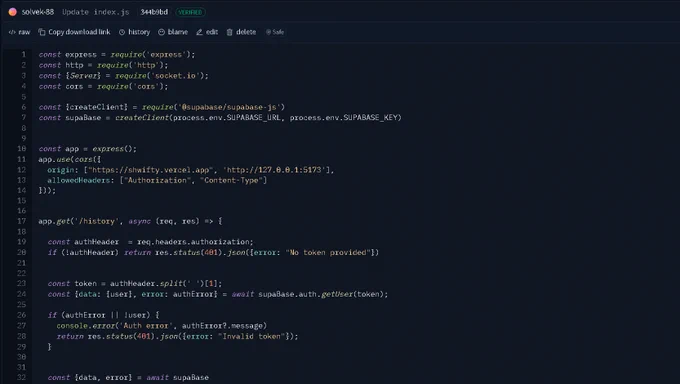Click the allowedHeaders line

[157, 180]
